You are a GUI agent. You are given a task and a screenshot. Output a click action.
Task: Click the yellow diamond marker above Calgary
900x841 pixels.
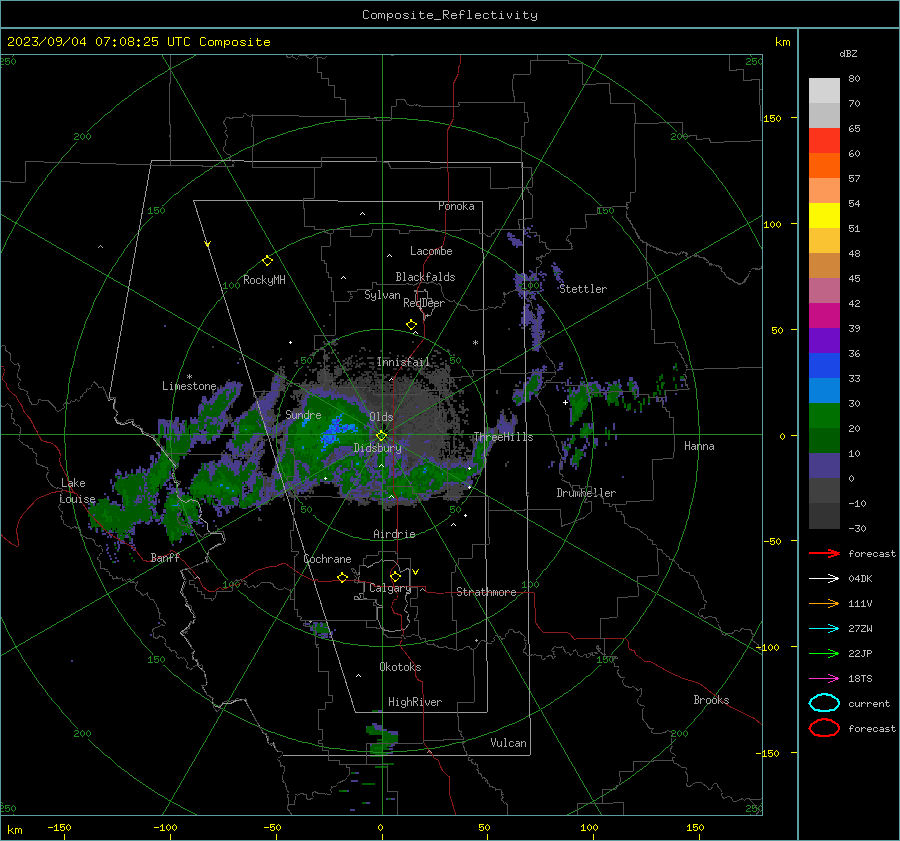[395, 576]
